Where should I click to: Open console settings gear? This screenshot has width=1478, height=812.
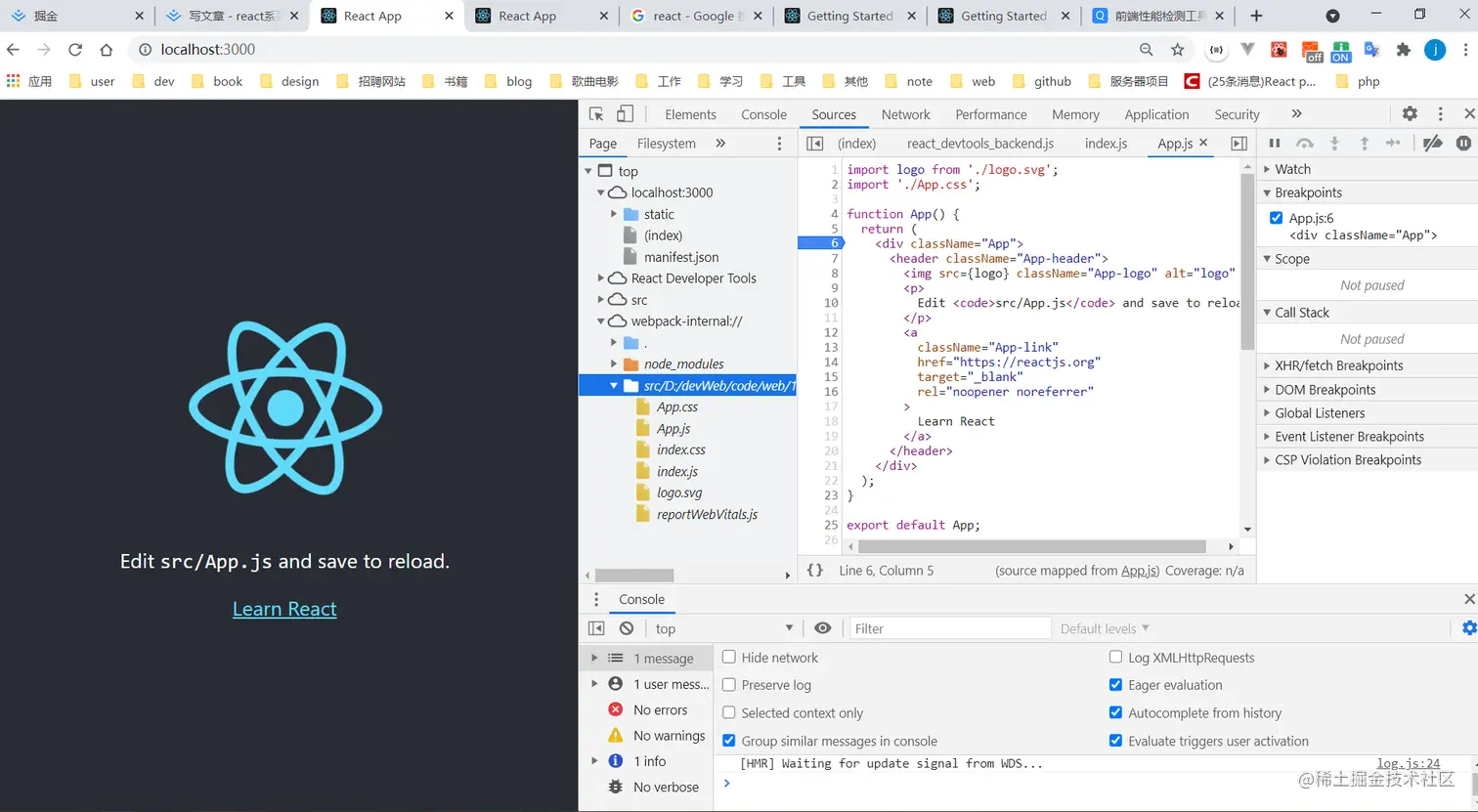(1468, 628)
